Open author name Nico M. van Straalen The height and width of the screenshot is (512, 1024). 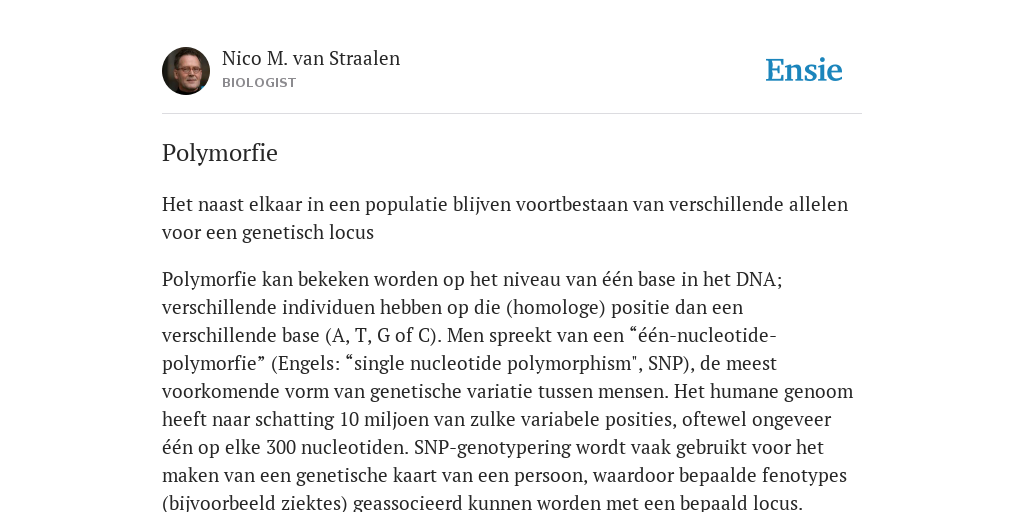(x=311, y=58)
